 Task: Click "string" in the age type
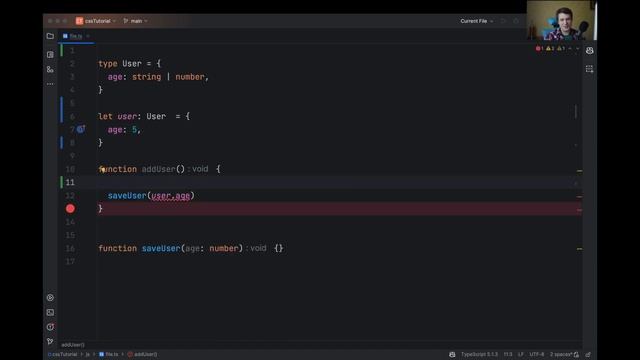tap(147, 77)
